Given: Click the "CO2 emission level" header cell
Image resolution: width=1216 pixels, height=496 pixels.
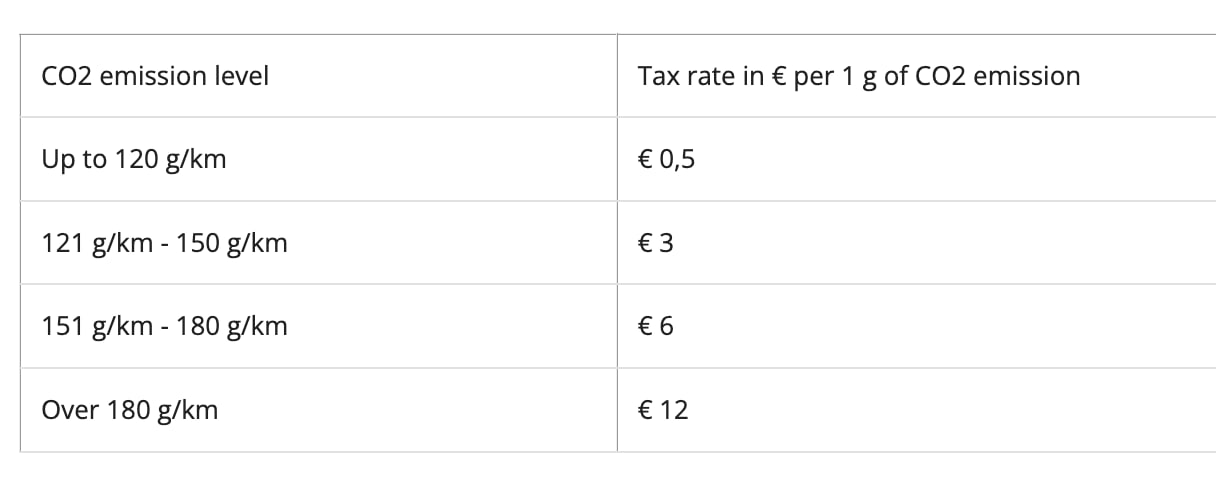Looking at the screenshot, I should click(155, 76).
